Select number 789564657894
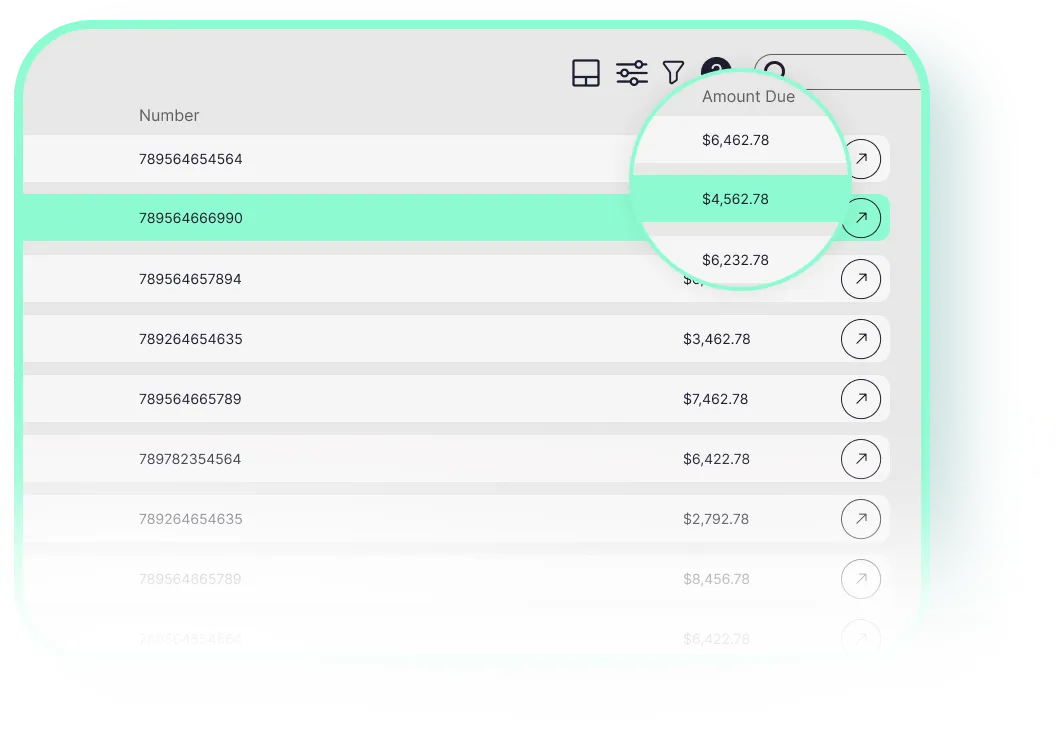This screenshot has width=1060, height=754. click(190, 279)
